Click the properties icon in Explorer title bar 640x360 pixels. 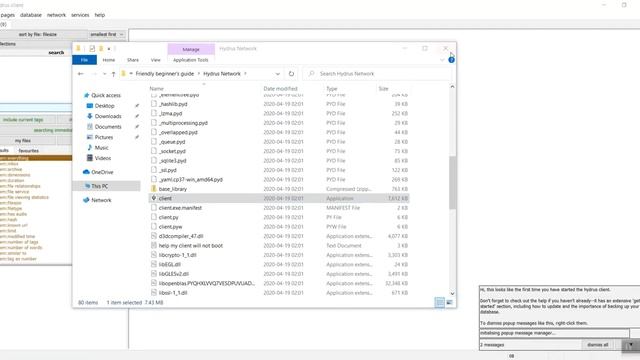pyautogui.click(x=92, y=49)
